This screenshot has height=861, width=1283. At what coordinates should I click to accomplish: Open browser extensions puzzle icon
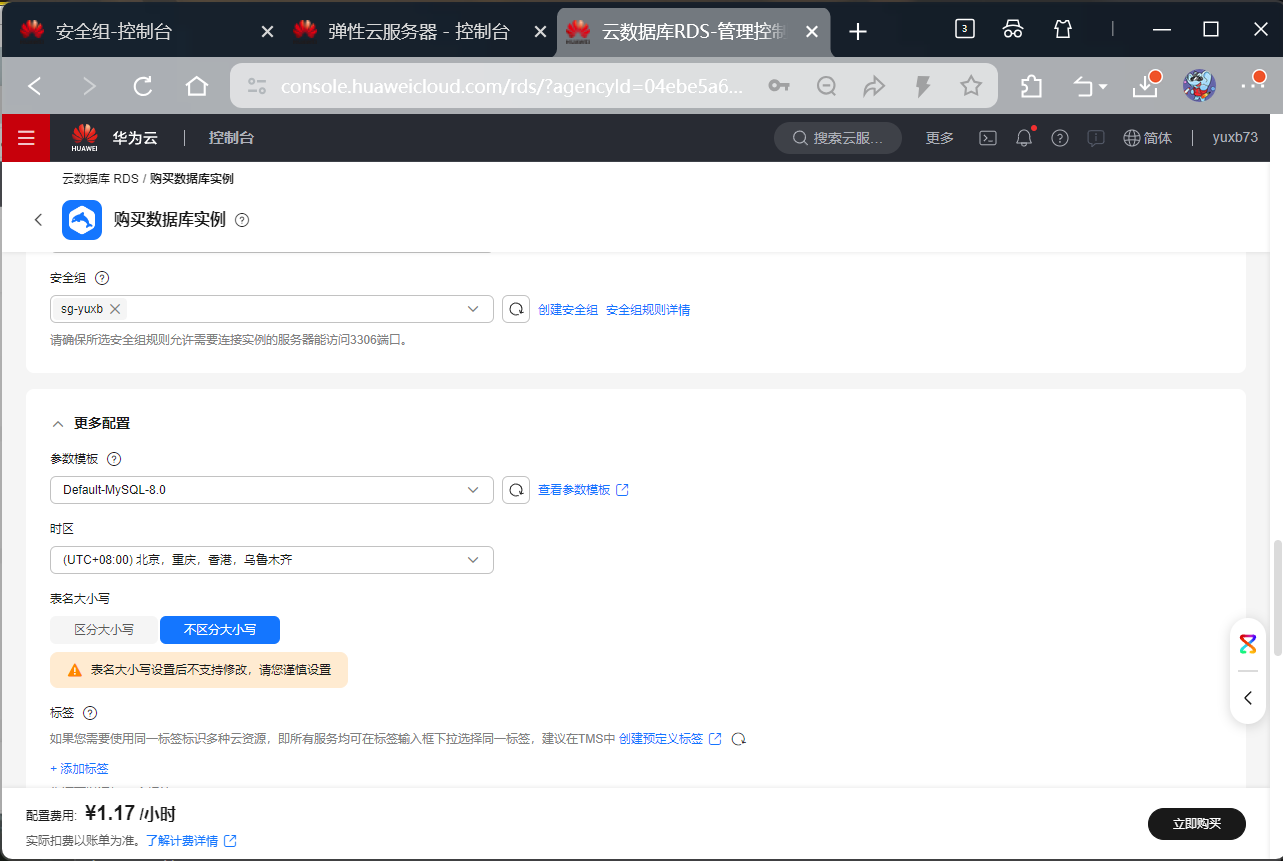[1031, 87]
